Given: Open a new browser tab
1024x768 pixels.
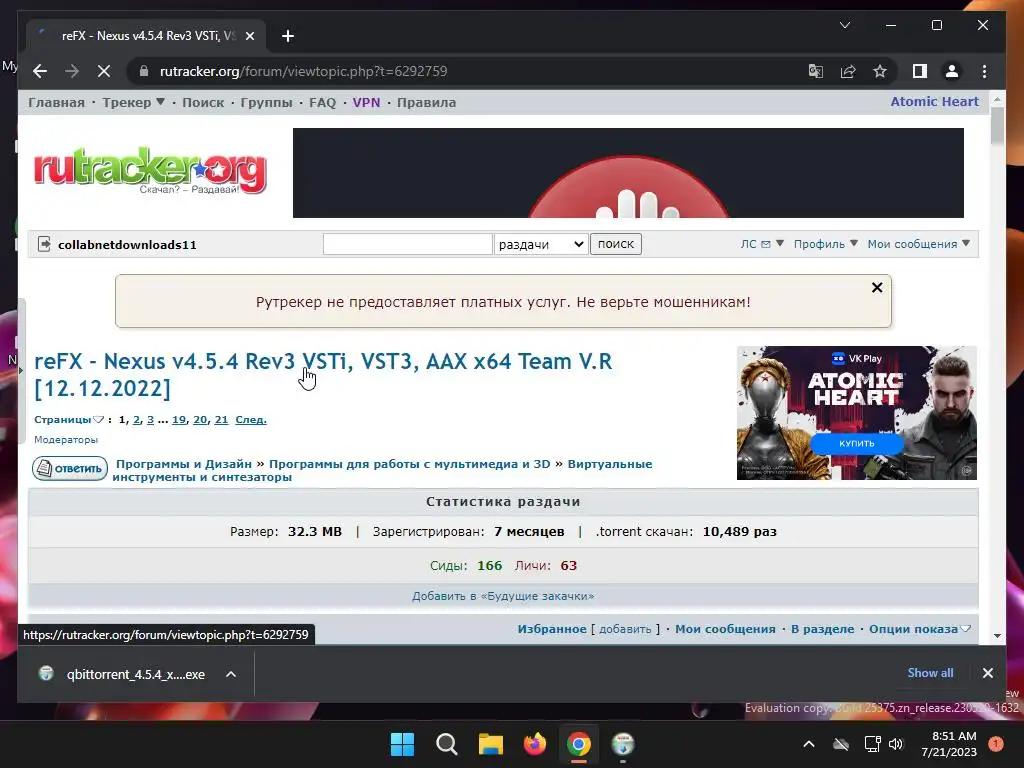Looking at the screenshot, I should [288, 36].
